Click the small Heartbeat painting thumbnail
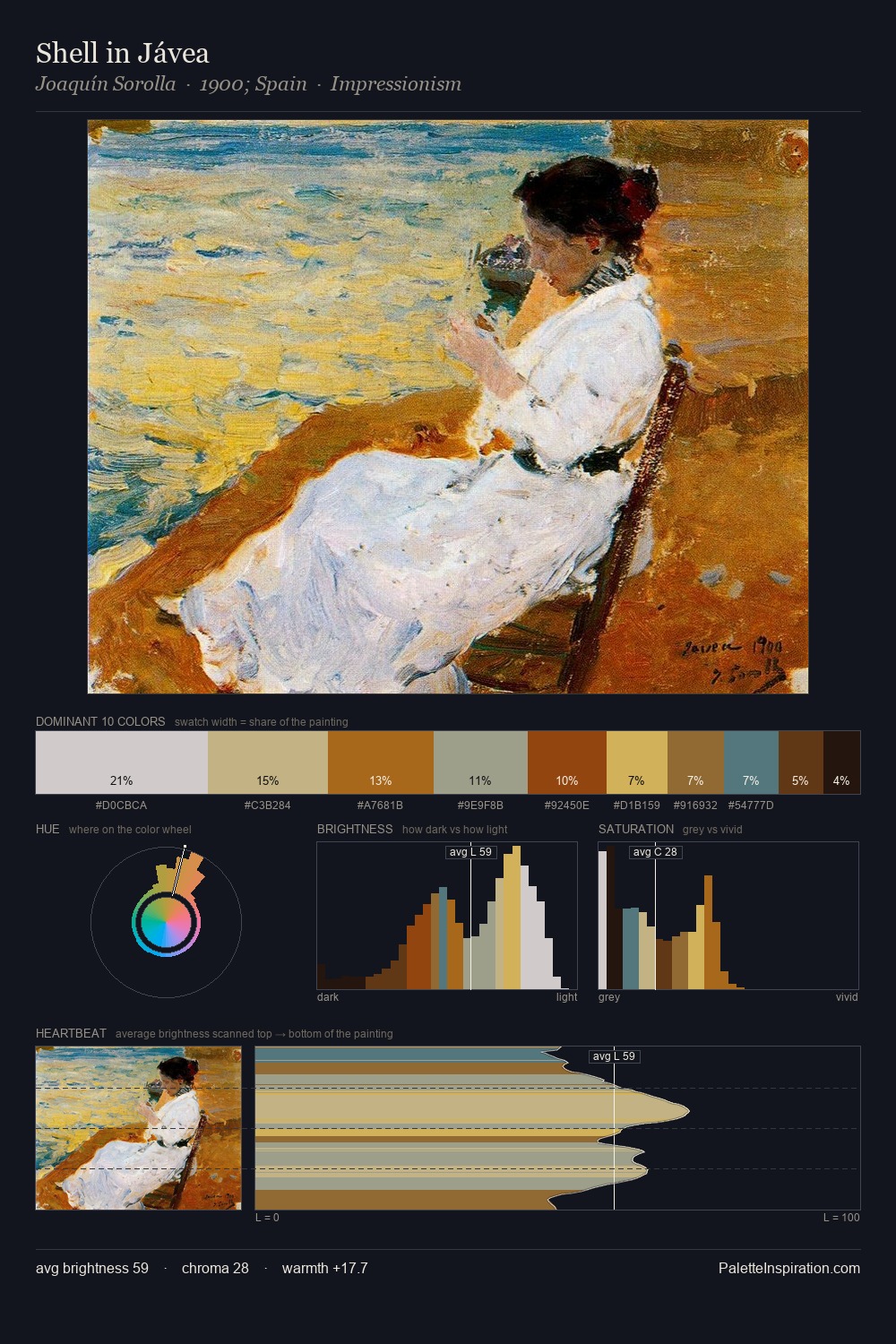Image resolution: width=896 pixels, height=1344 pixels. 139,1128
